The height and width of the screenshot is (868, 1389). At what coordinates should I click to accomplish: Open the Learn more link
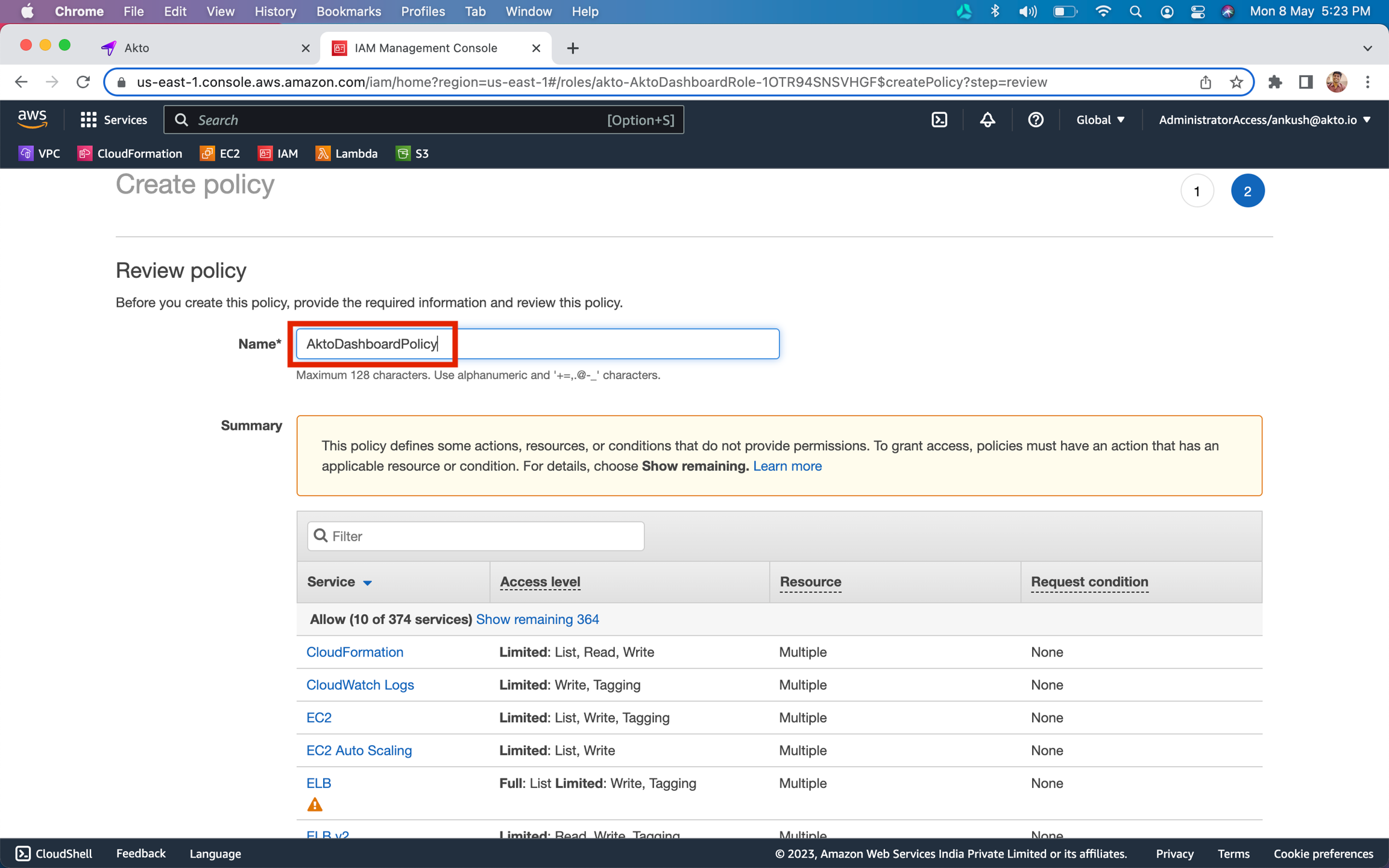click(x=787, y=466)
